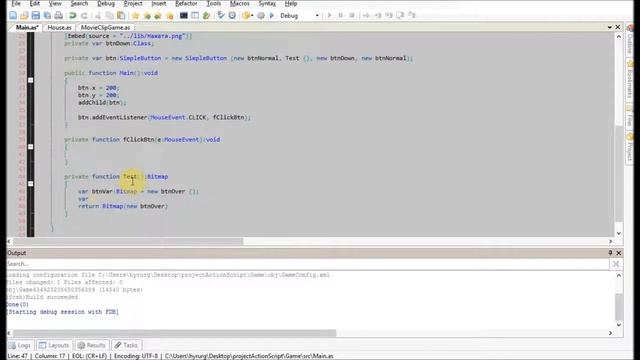Open the Debug menu

(106, 4)
